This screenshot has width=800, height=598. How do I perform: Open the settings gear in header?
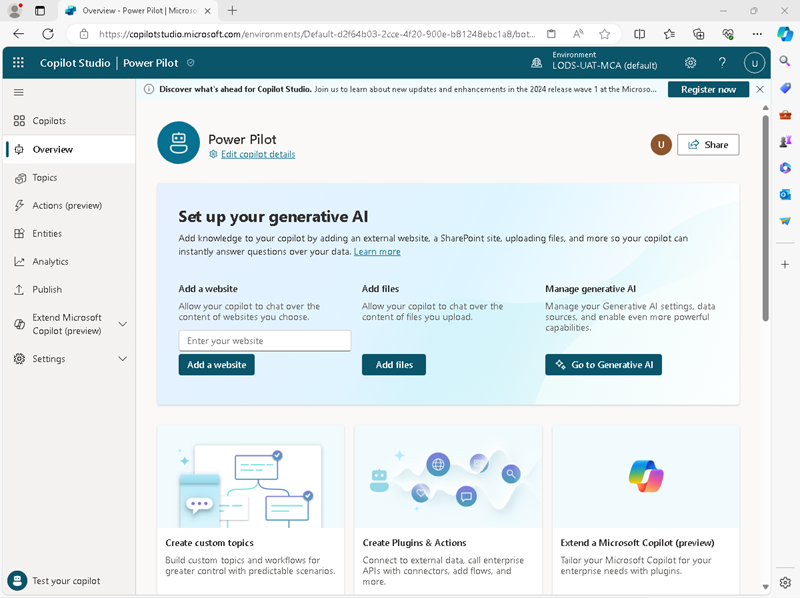click(690, 63)
